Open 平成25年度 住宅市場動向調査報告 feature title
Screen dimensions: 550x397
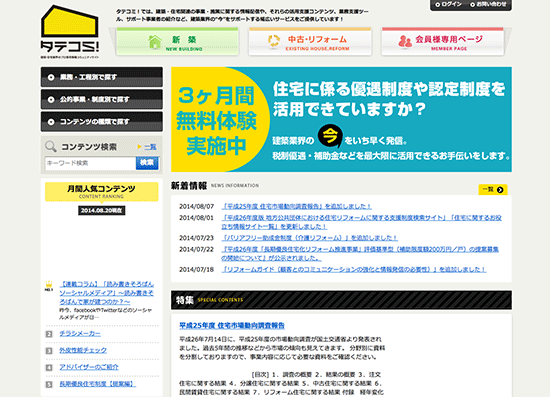pyautogui.click(x=232, y=325)
